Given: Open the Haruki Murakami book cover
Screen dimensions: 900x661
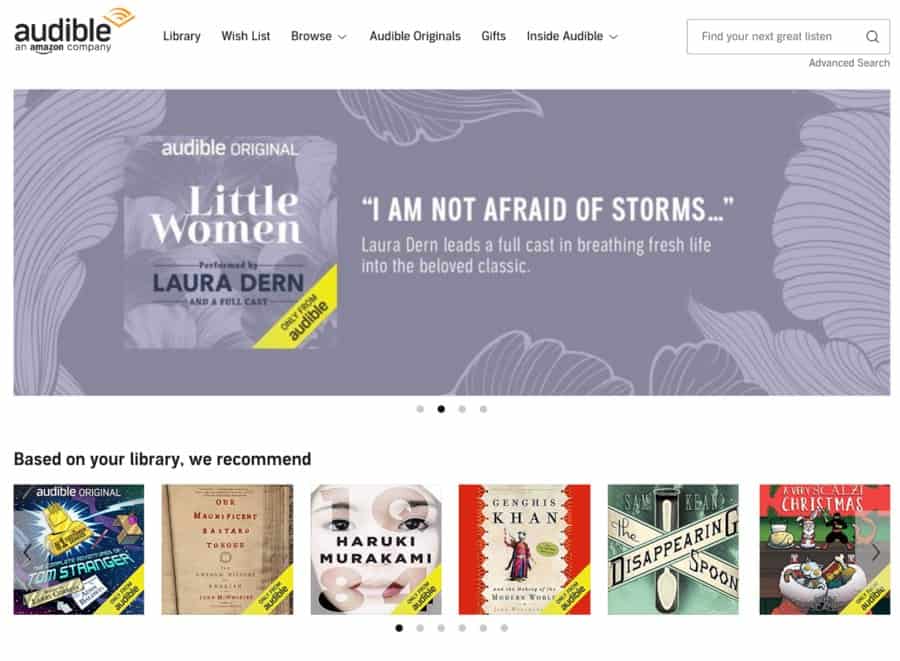Looking at the screenshot, I should (376, 549).
